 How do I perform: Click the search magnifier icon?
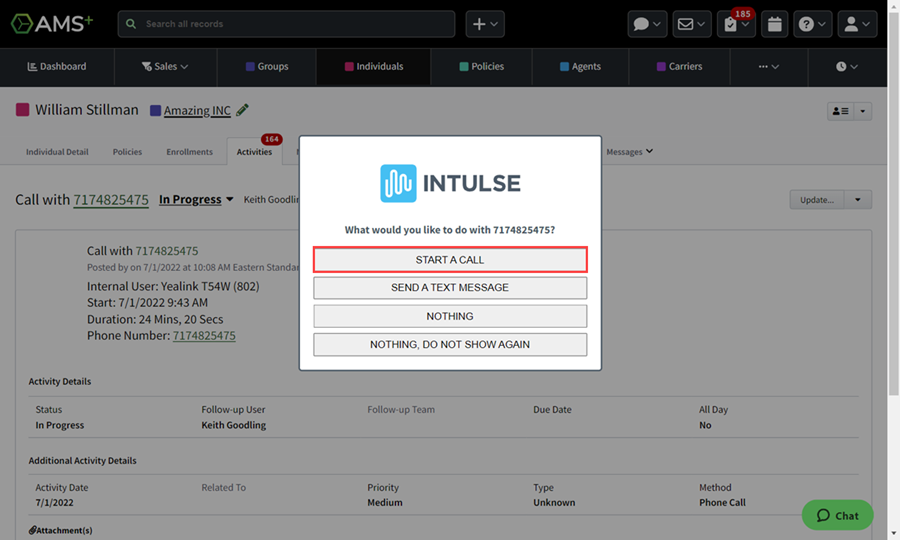[131, 24]
